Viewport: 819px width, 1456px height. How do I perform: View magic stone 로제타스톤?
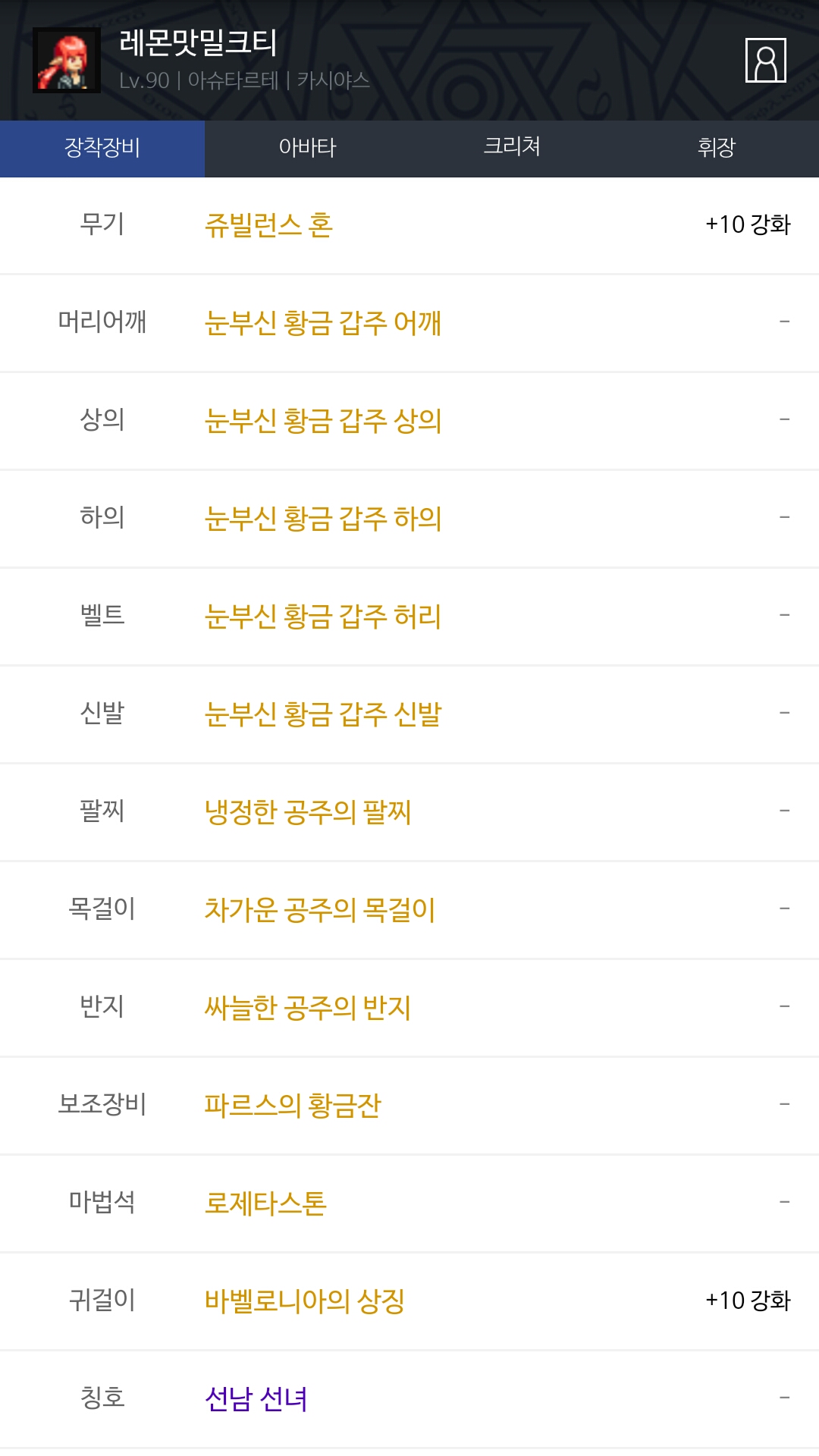pyautogui.click(x=265, y=1203)
